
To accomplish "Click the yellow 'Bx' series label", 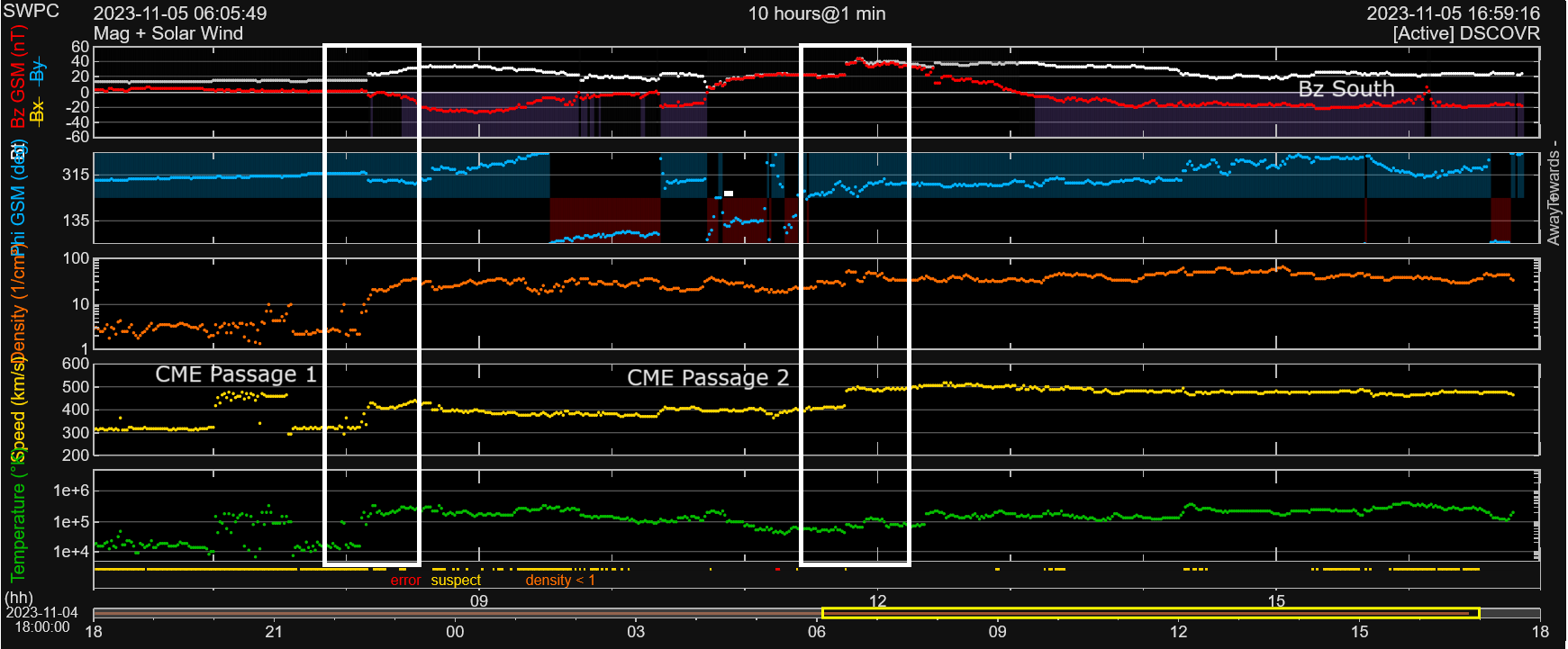I will click(x=37, y=112).
